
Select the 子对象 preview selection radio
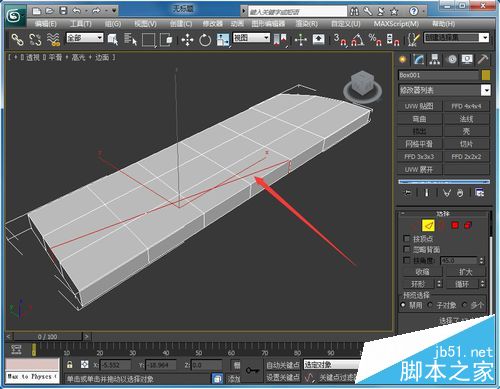coord(430,305)
